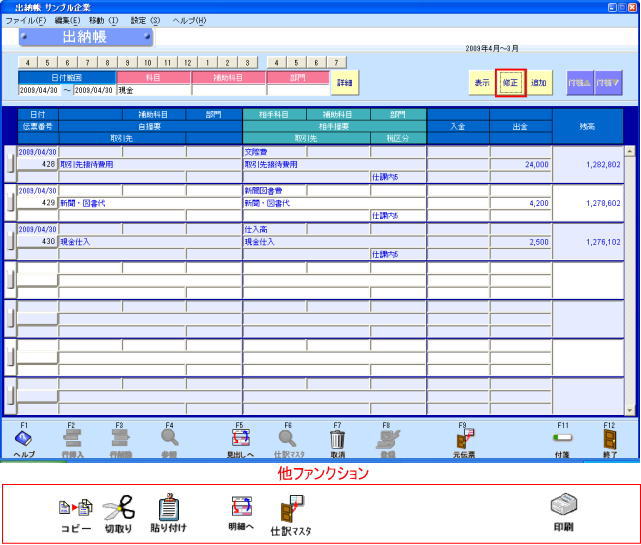Click the end date field after the ～
This screenshot has height=545, width=641.
[94, 90]
